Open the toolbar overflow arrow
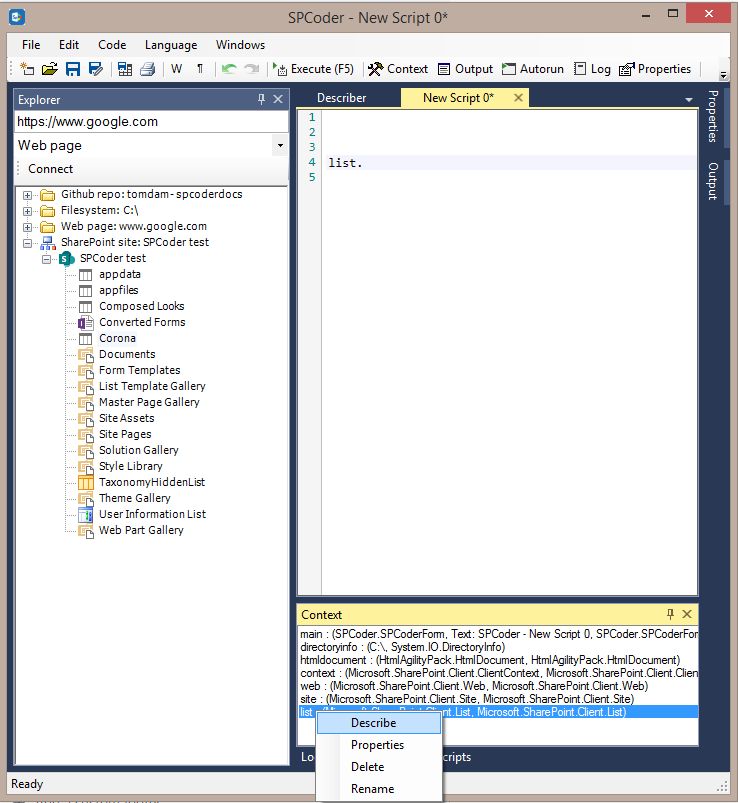 (723, 75)
